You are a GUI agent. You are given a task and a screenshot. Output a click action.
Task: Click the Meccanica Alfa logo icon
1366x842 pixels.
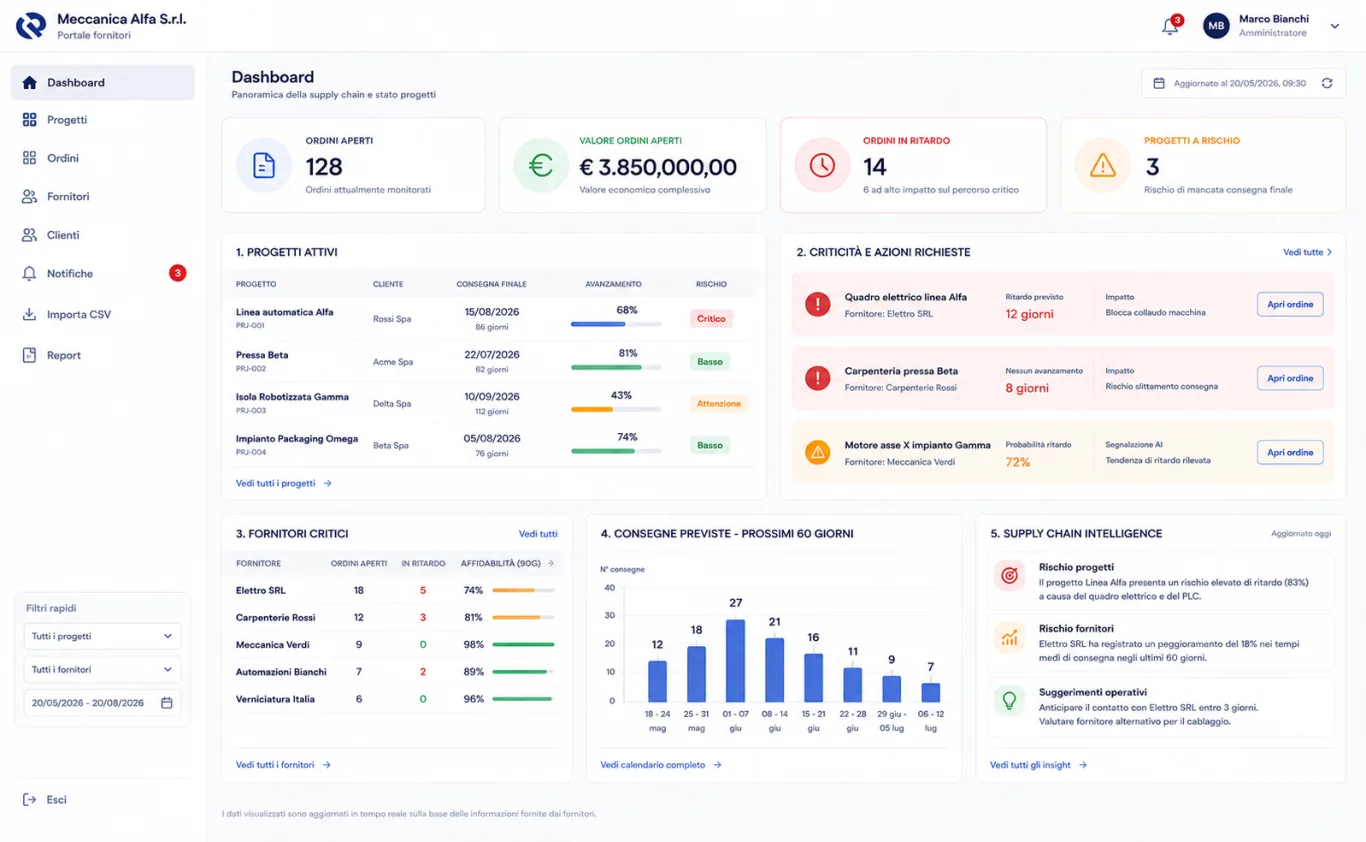coord(30,26)
